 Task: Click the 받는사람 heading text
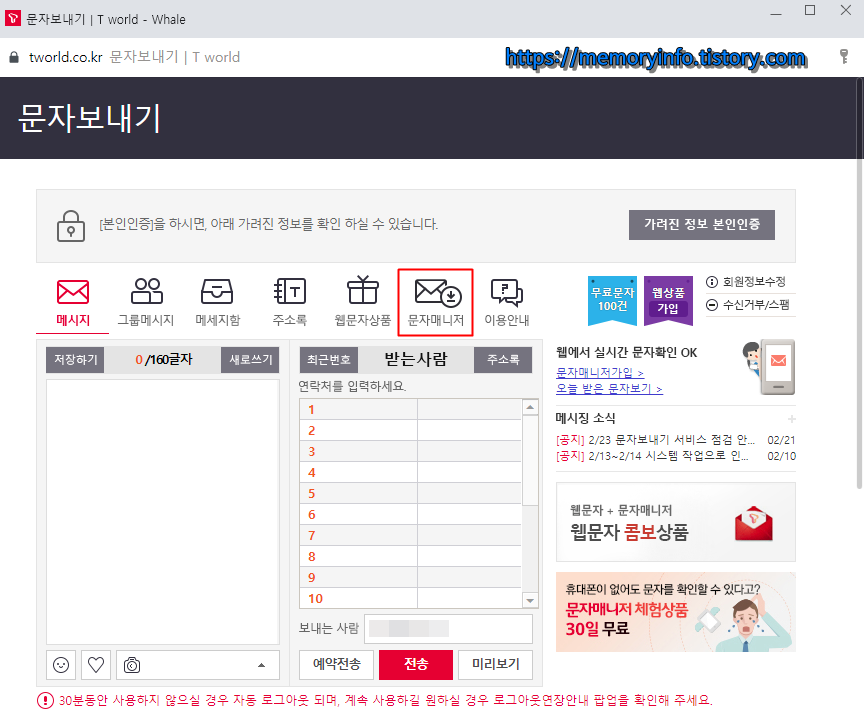pos(415,359)
